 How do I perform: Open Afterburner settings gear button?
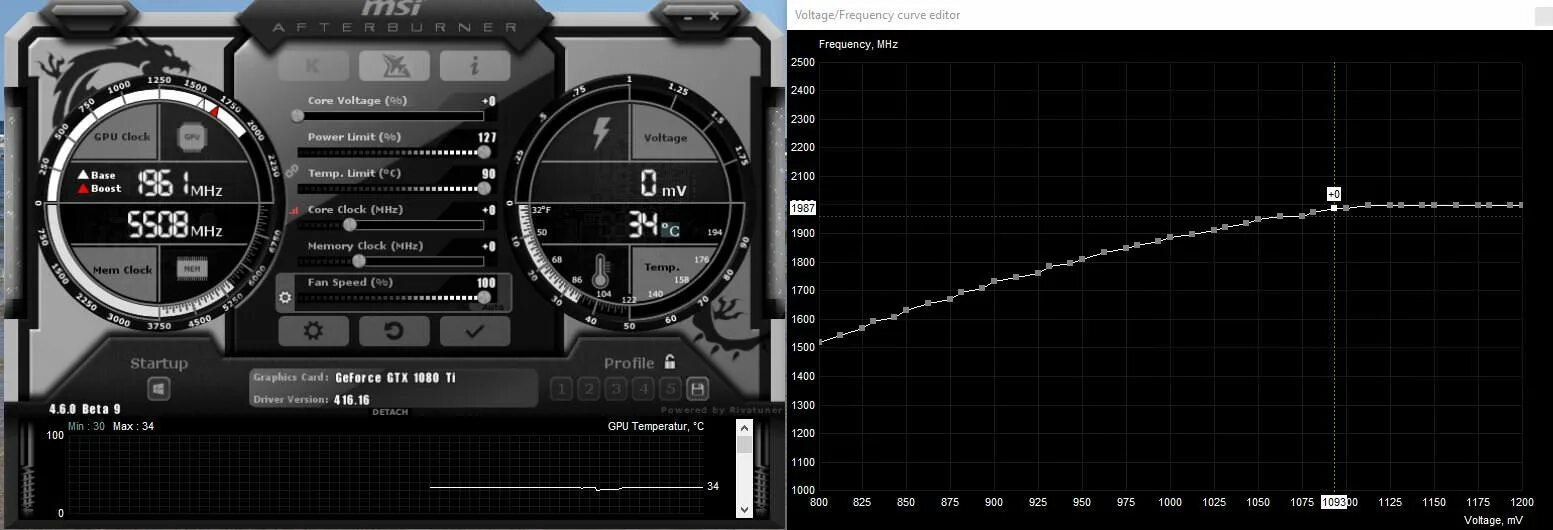313,331
